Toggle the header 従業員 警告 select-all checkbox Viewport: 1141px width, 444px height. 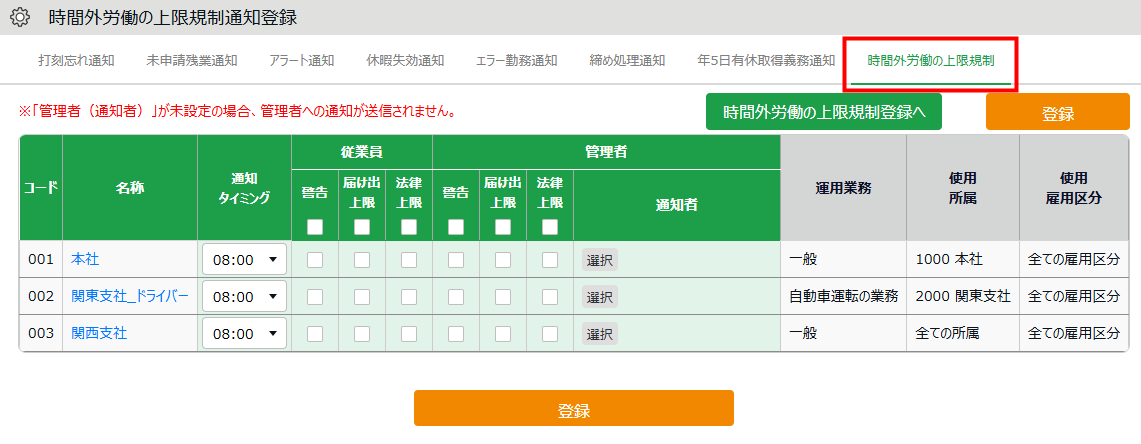coord(315,227)
